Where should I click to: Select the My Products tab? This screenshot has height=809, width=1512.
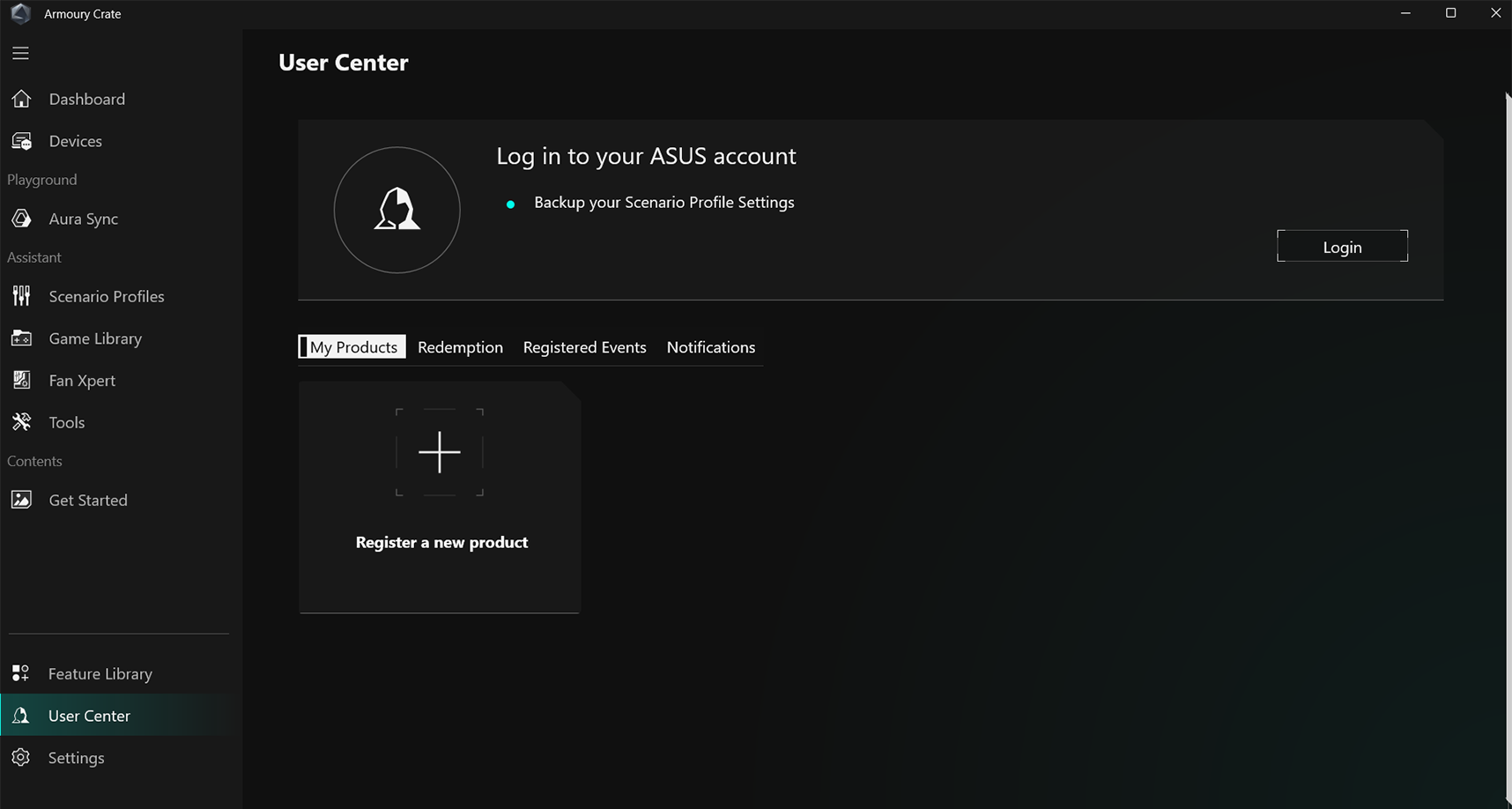pyautogui.click(x=352, y=346)
